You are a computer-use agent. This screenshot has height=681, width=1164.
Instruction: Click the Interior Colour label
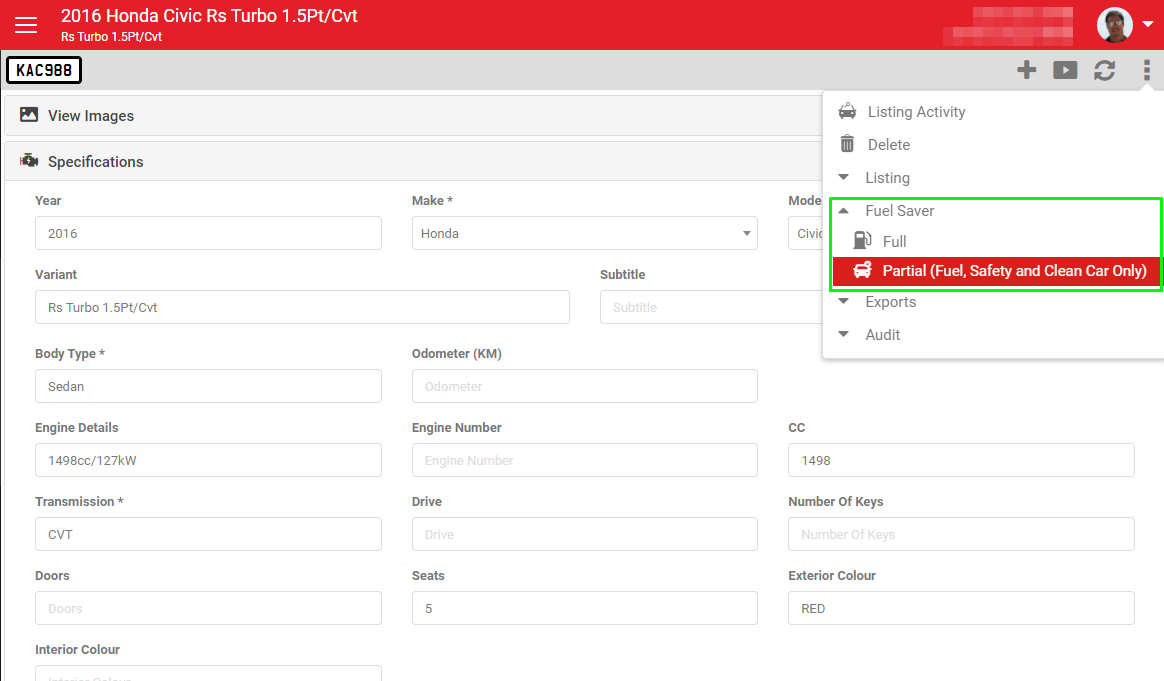tap(77, 649)
